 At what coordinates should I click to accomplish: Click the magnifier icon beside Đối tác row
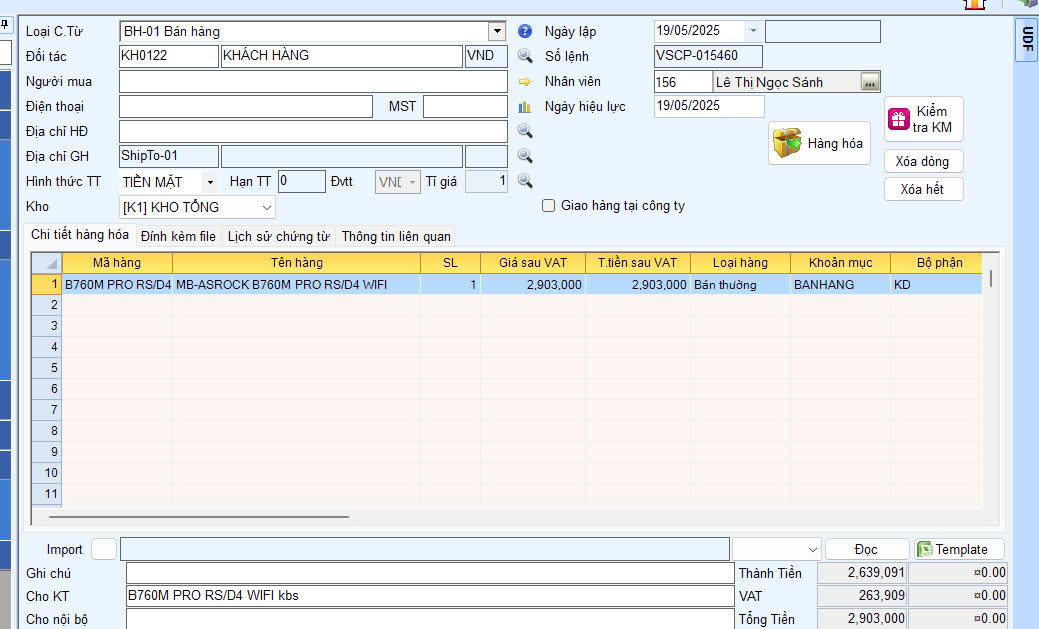[525, 56]
